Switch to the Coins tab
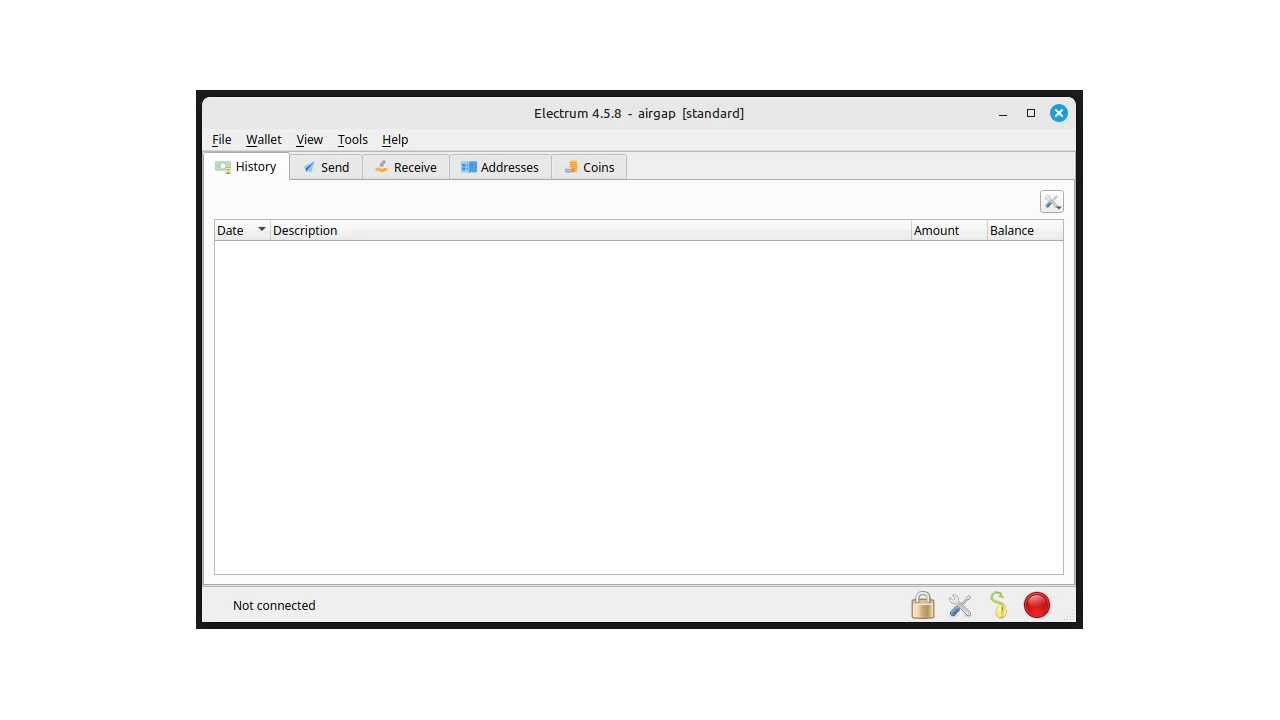Image resolution: width=1280 pixels, height=720 pixels. 589,167
